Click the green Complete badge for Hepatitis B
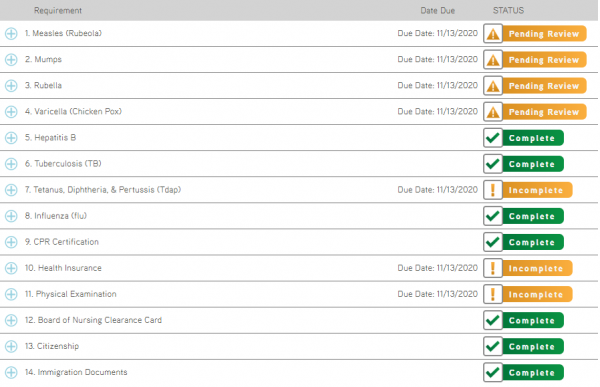Screen dimensions: 600x387 coord(533,138)
